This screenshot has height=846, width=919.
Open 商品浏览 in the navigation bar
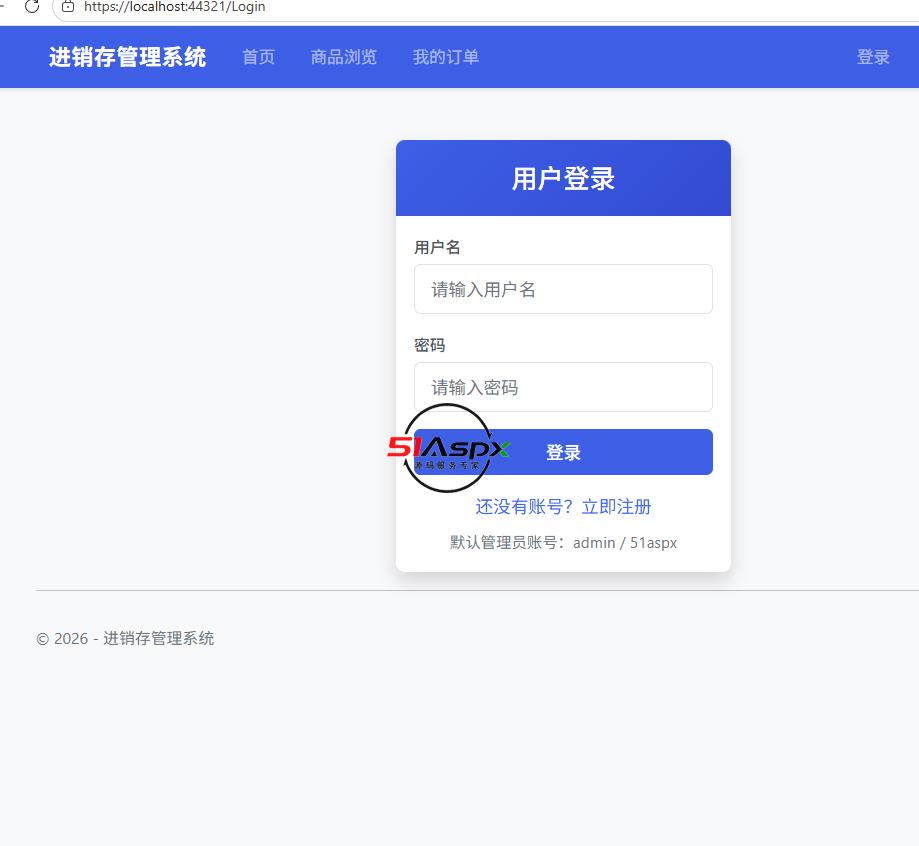[x=343, y=57]
